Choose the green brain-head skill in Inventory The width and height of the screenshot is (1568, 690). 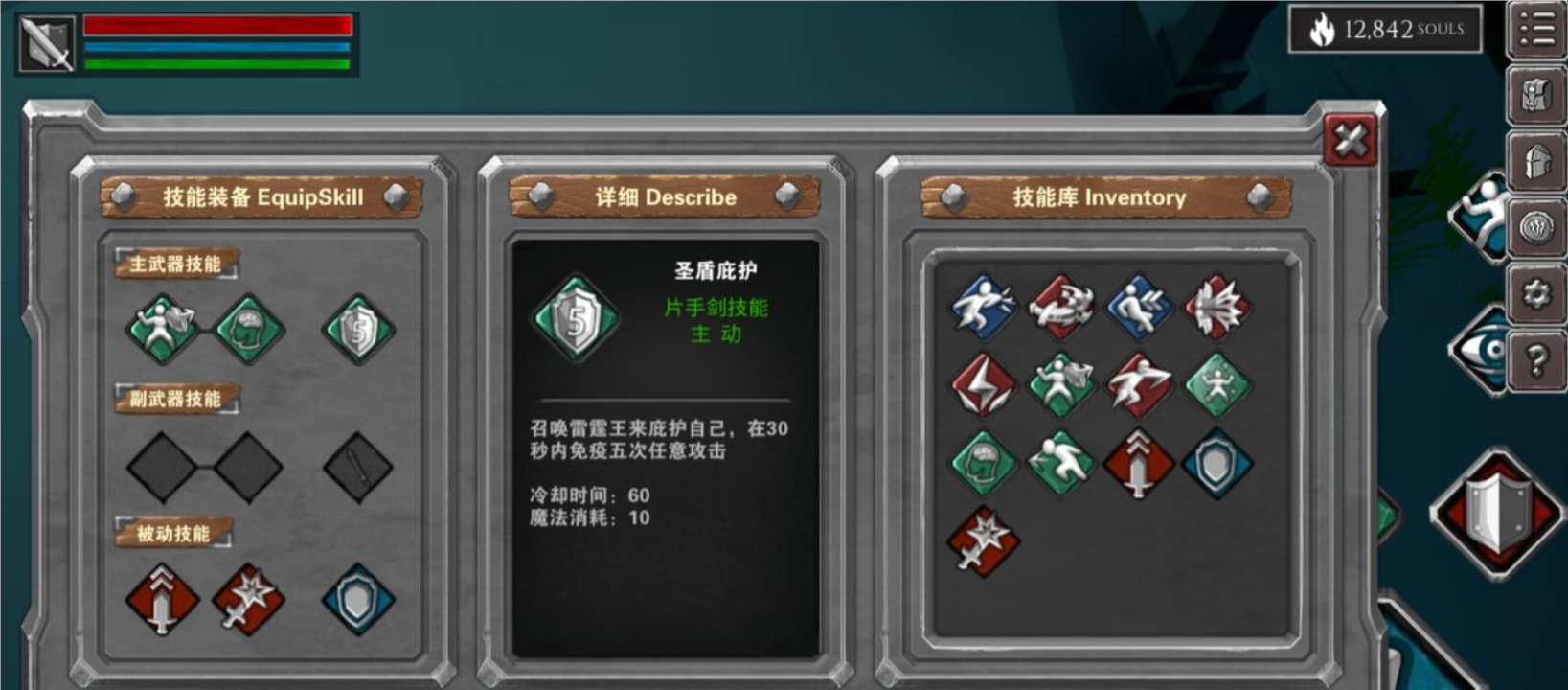[x=984, y=463]
